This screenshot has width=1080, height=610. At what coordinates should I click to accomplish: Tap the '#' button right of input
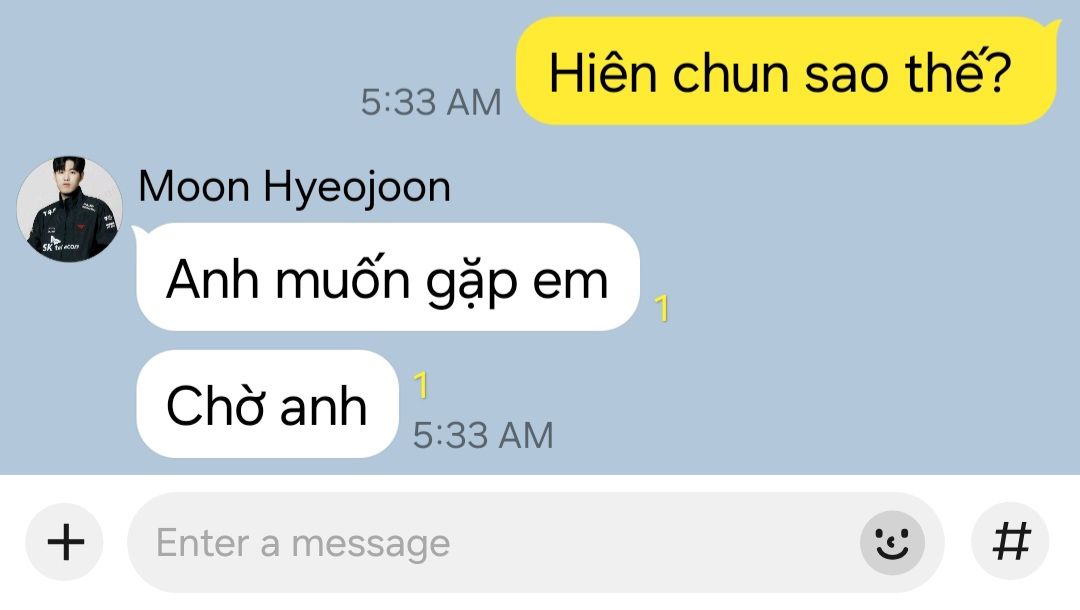(x=1010, y=543)
